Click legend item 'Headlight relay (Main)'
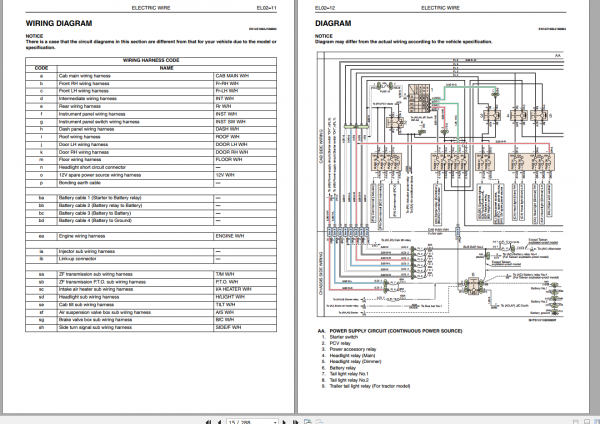 (352, 356)
